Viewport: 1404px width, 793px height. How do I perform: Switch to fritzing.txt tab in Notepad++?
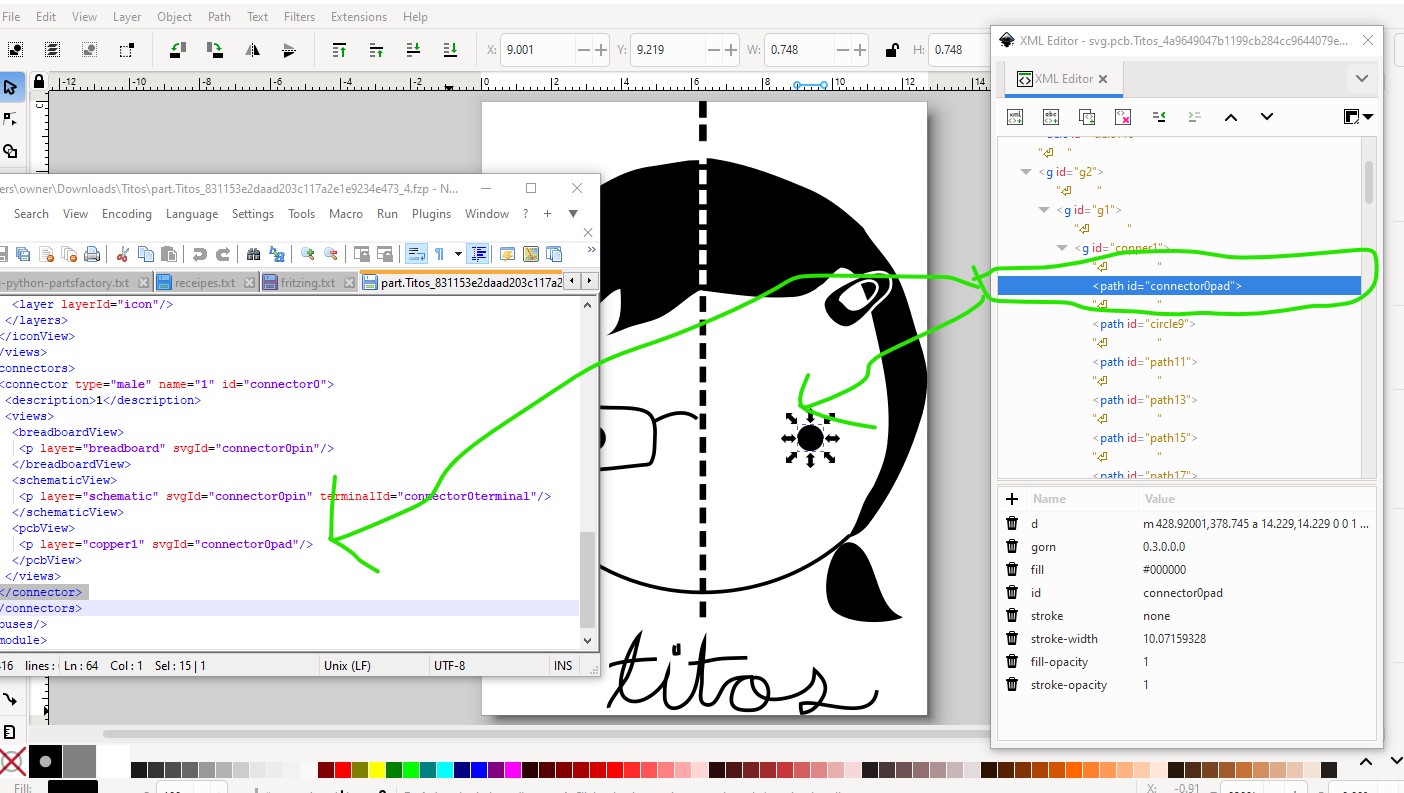click(x=309, y=283)
